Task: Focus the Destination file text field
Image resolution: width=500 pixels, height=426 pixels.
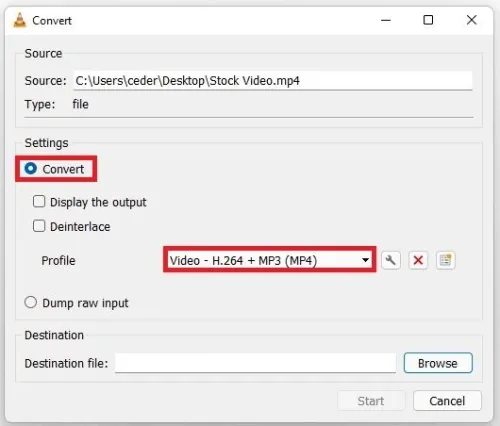Action: pyautogui.click(x=255, y=363)
